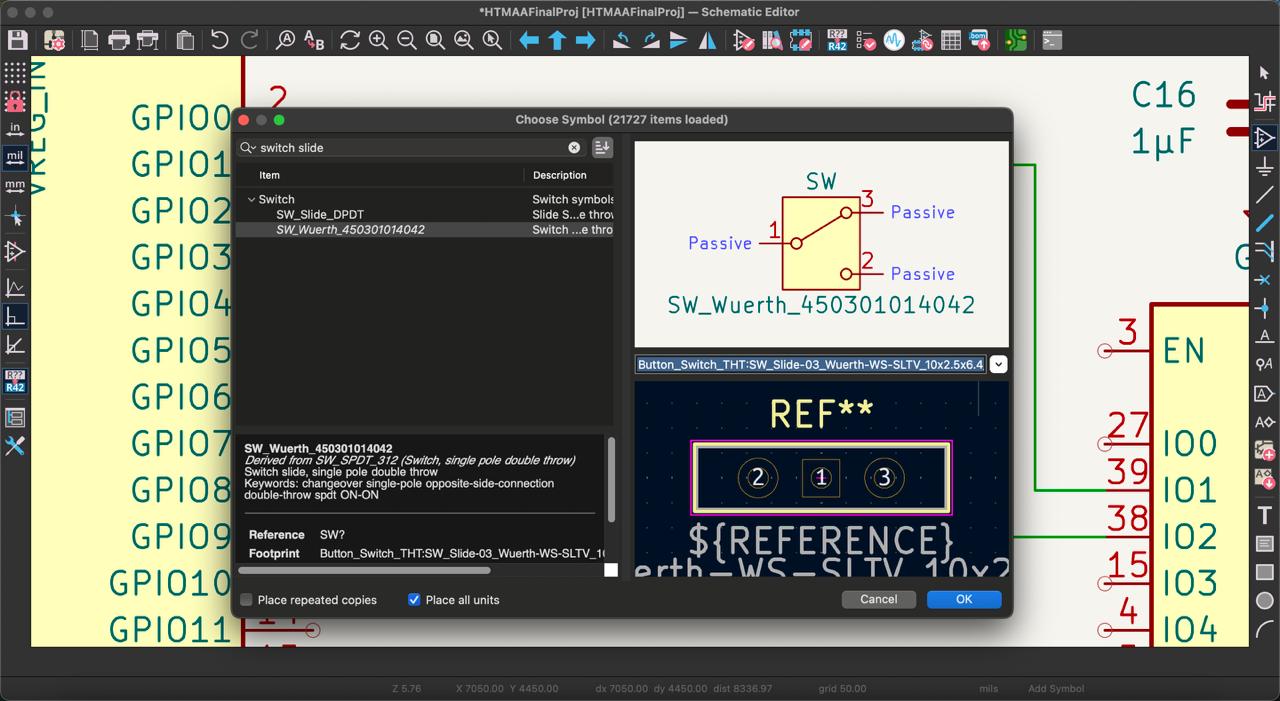Viewport: 1280px width, 701px height.
Task: Enable the Place repeated copies checkbox
Action: [x=246, y=600]
